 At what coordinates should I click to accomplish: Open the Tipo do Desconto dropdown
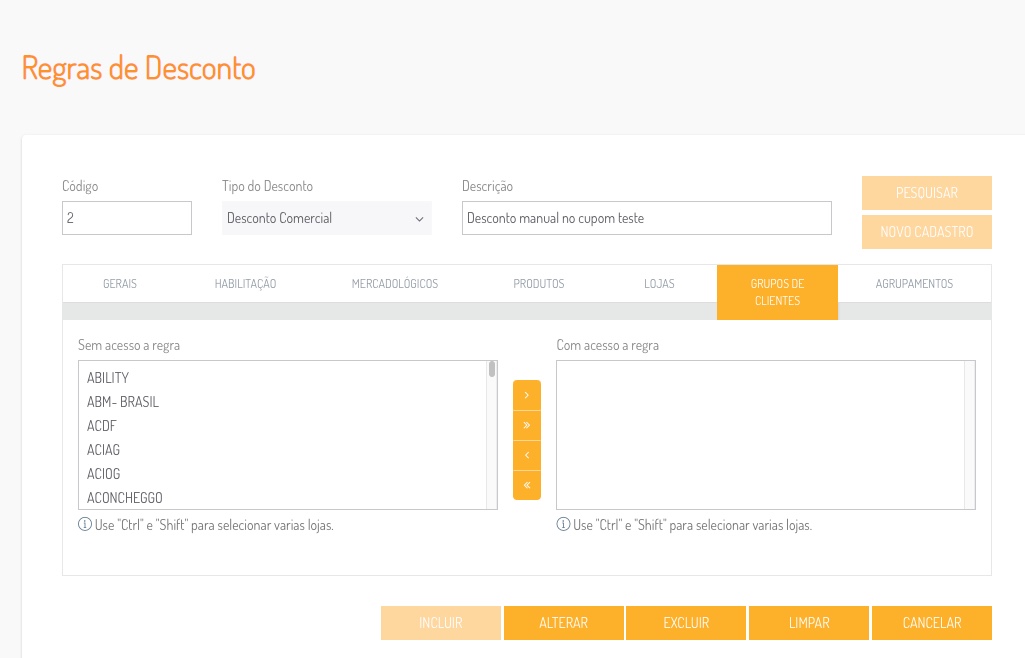coord(326,218)
